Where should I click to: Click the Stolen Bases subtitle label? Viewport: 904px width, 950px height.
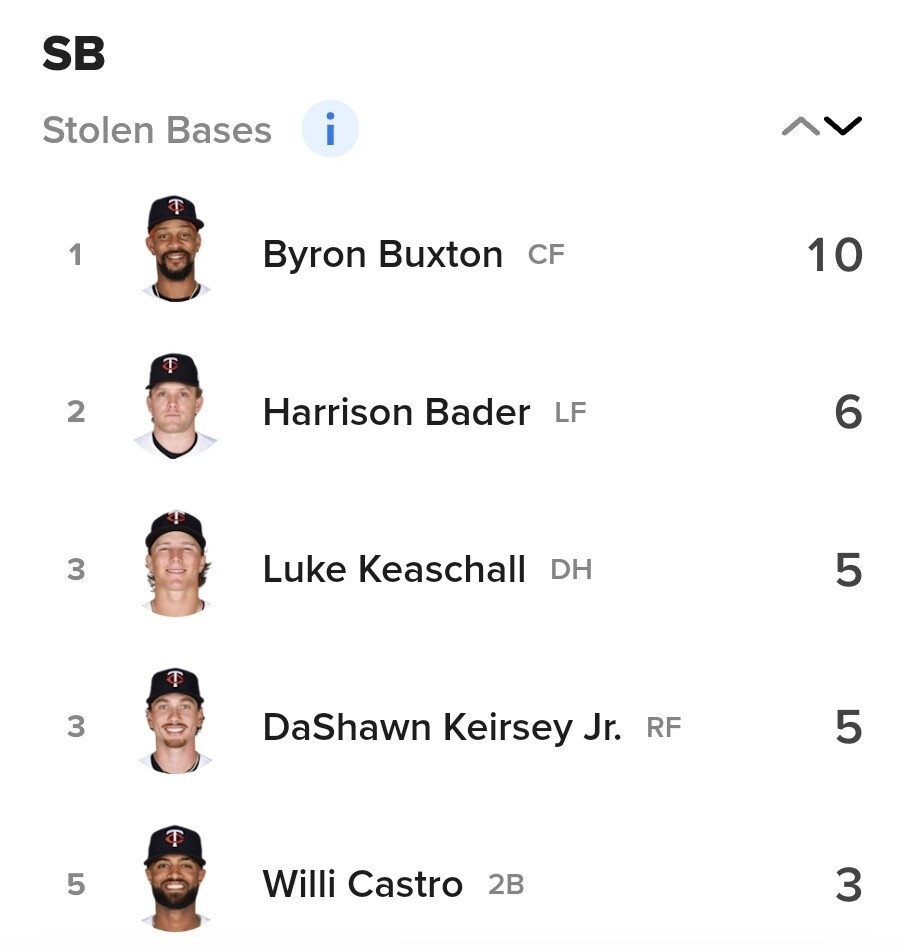[x=157, y=130]
